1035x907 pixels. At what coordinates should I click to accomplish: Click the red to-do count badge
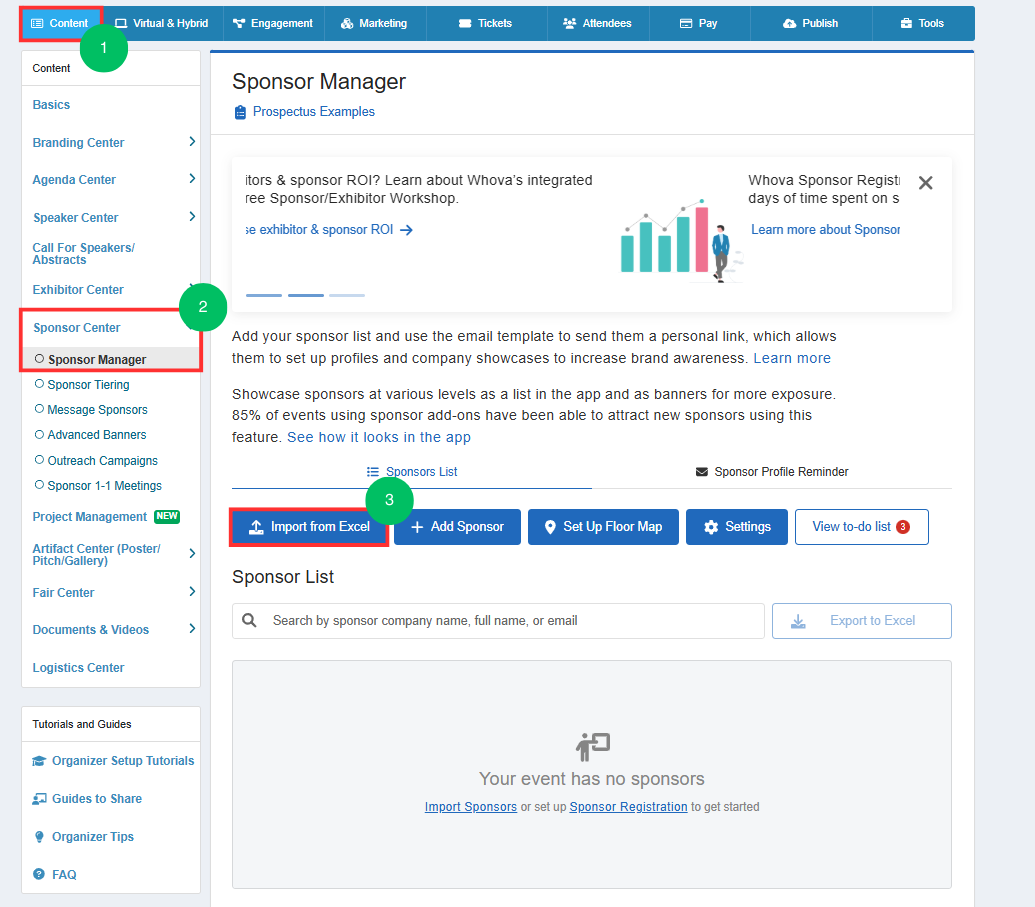(x=903, y=527)
